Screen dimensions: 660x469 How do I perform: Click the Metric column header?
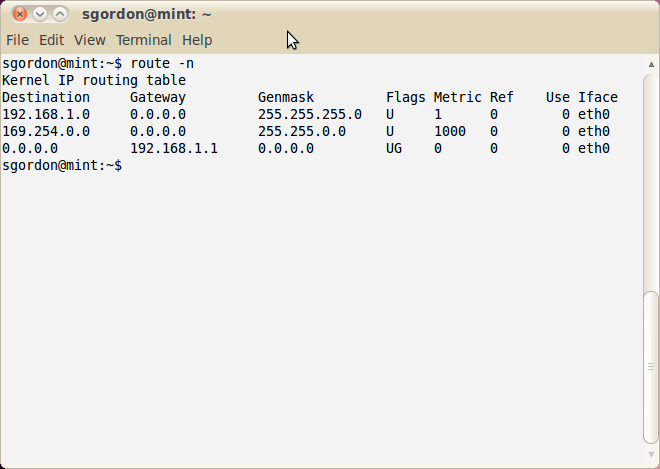click(x=458, y=97)
